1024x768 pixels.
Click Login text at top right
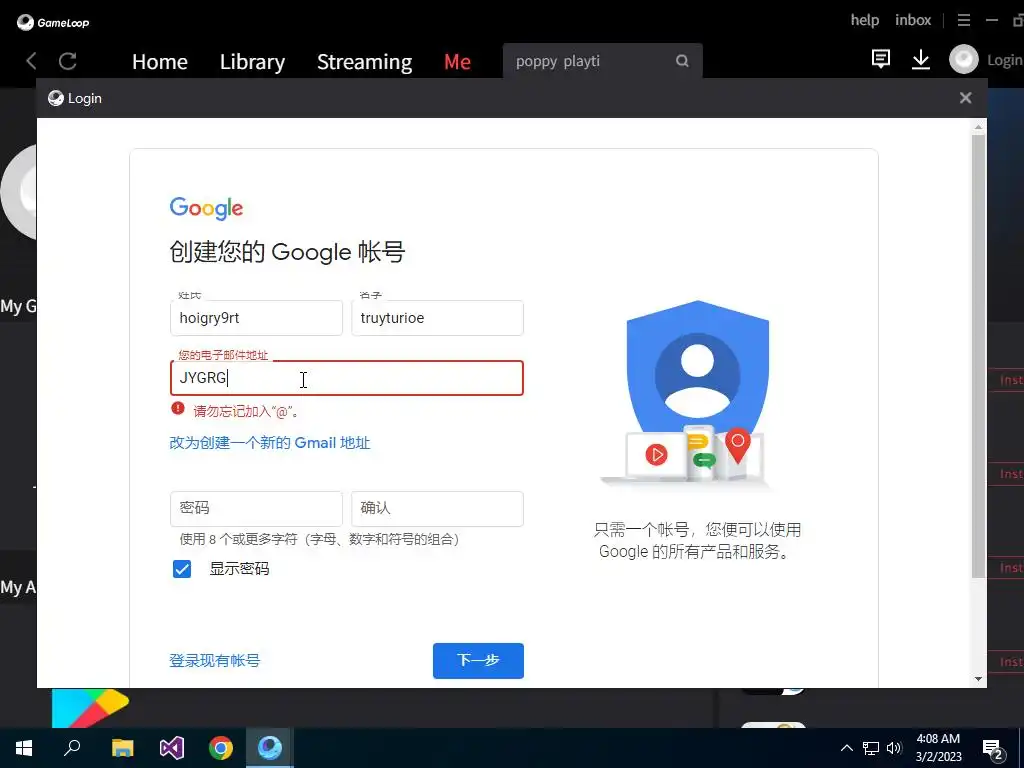click(x=1004, y=60)
